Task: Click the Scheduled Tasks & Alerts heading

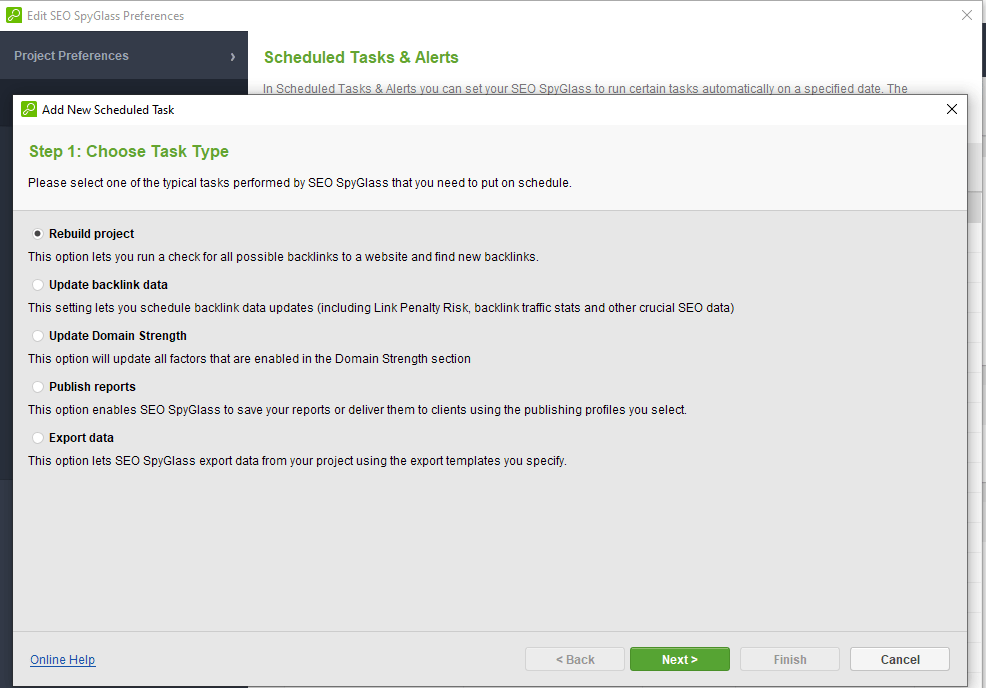Action: 361,57
